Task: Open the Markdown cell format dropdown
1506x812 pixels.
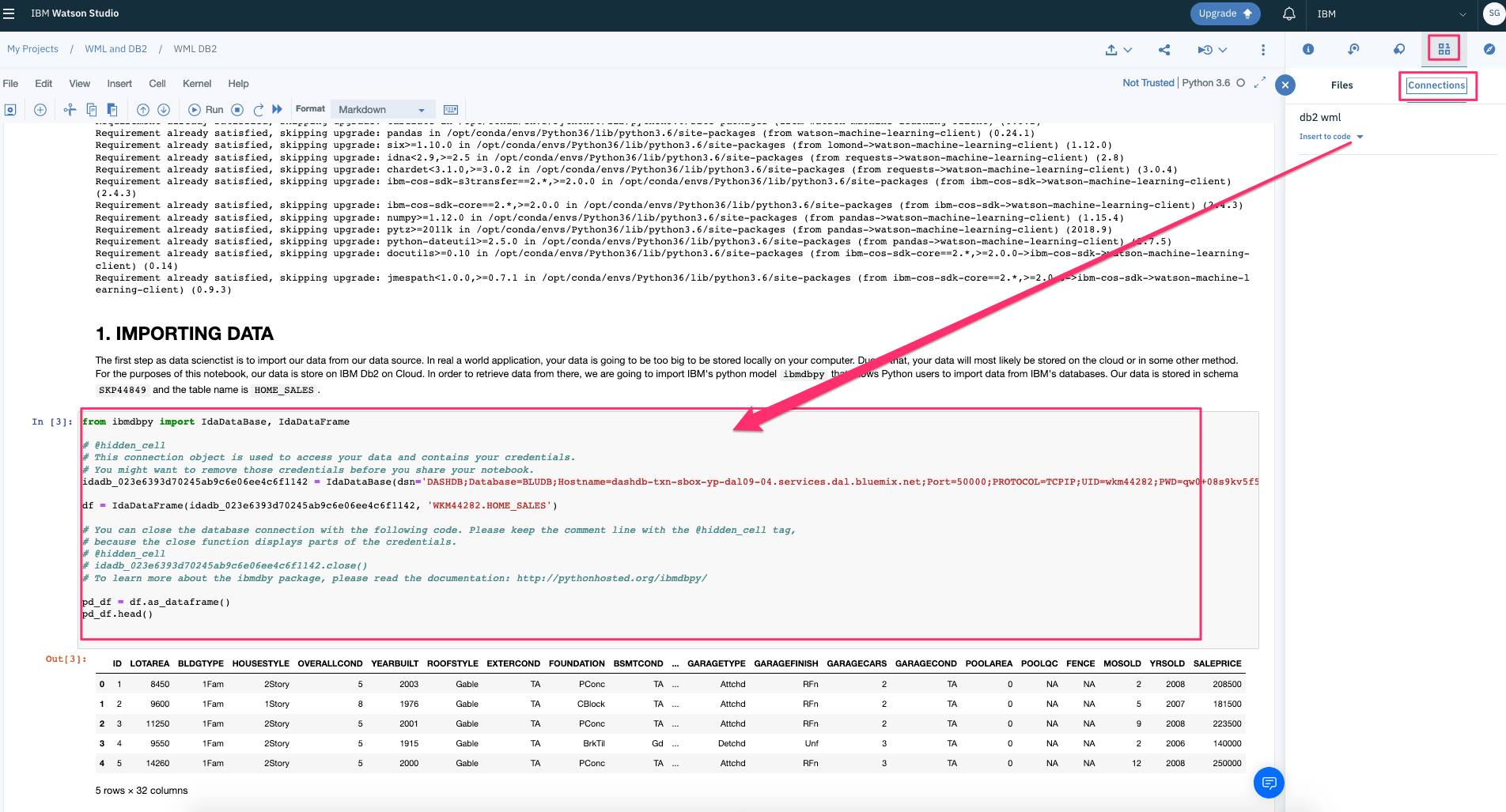Action: pos(382,110)
